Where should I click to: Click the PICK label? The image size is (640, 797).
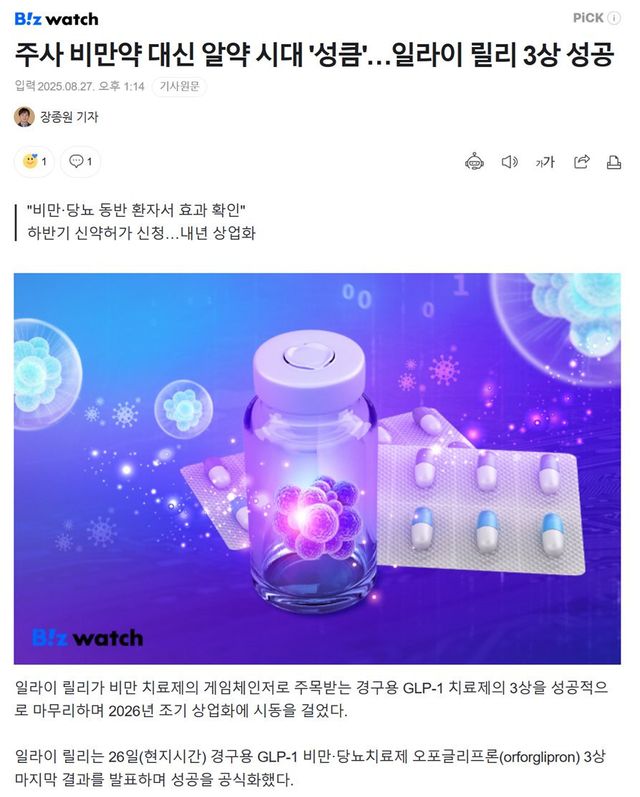point(588,18)
